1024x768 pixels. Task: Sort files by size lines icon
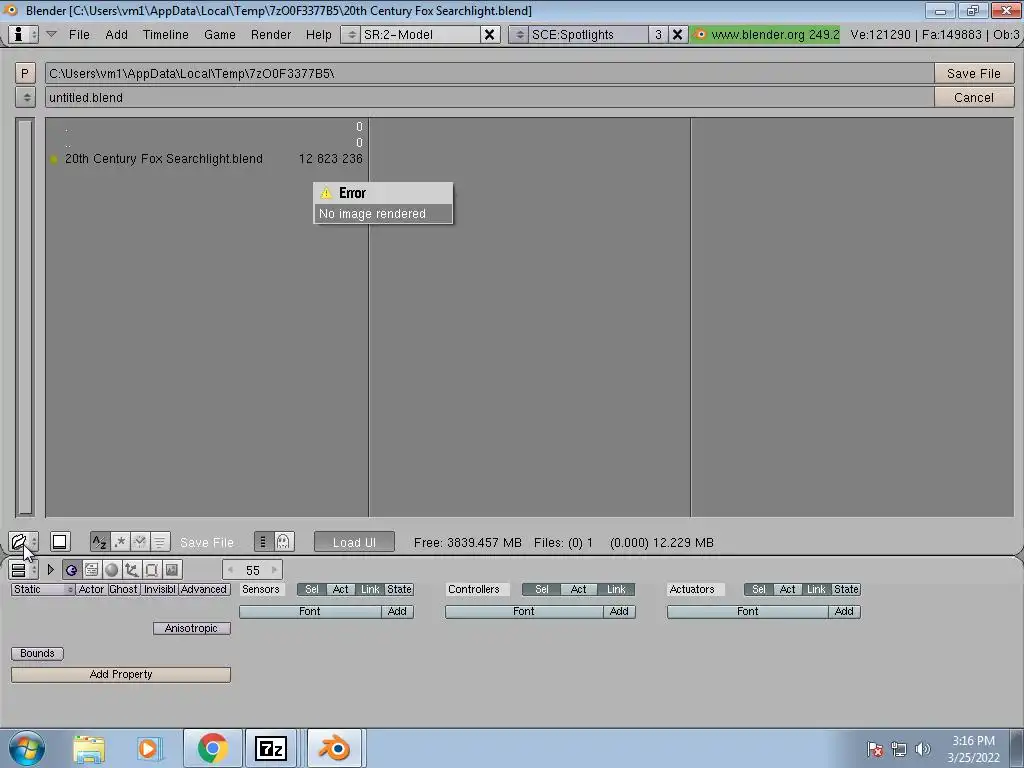pos(160,542)
